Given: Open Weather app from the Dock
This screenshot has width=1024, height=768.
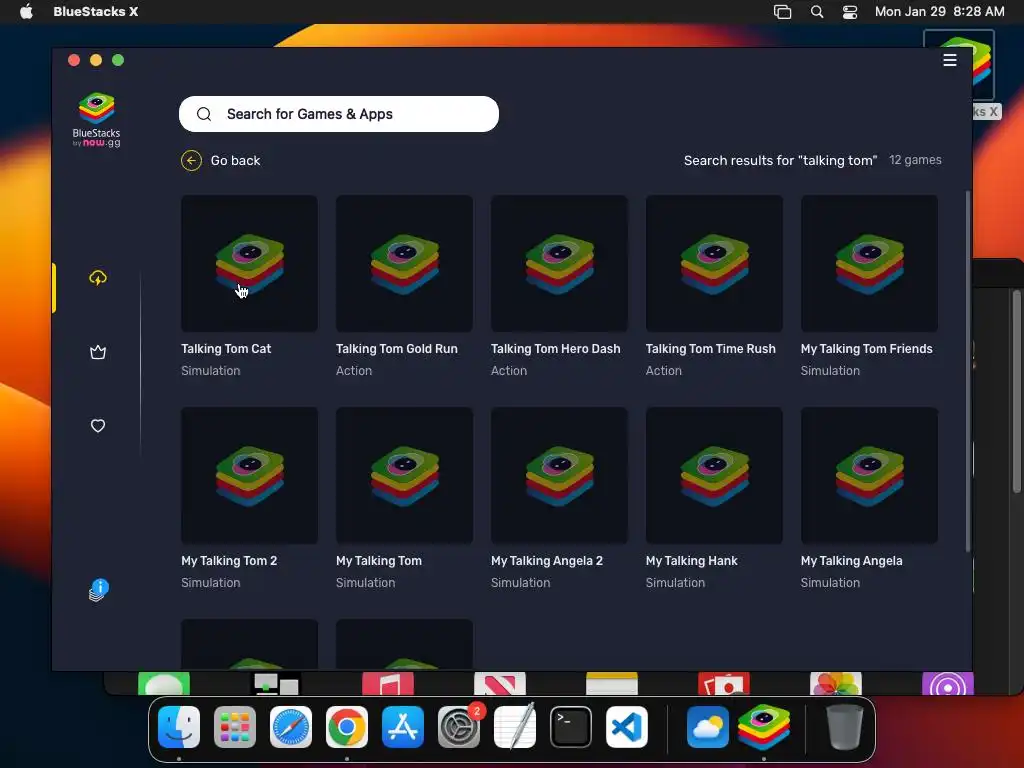Looking at the screenshot, I should (x=708, y=727).
